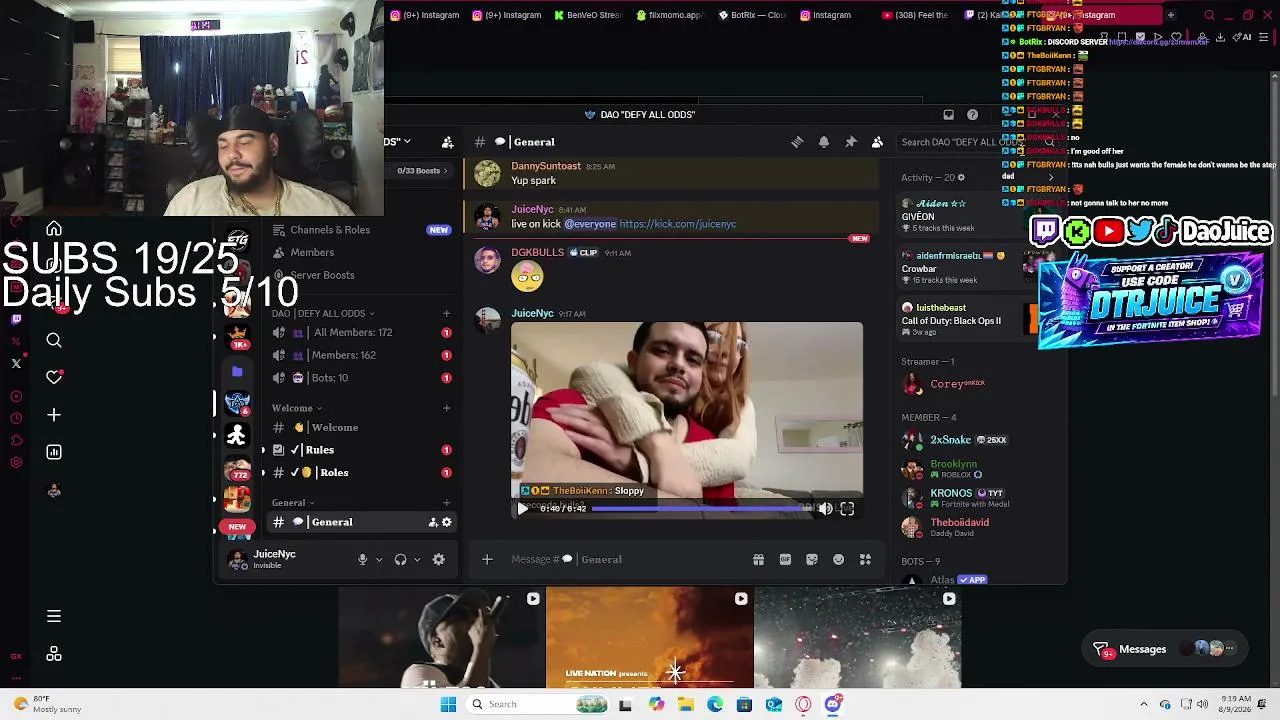This screenshot has width=1280, height=720.
Task: Deafen with headphones icon in Discord
Action: 401,560
